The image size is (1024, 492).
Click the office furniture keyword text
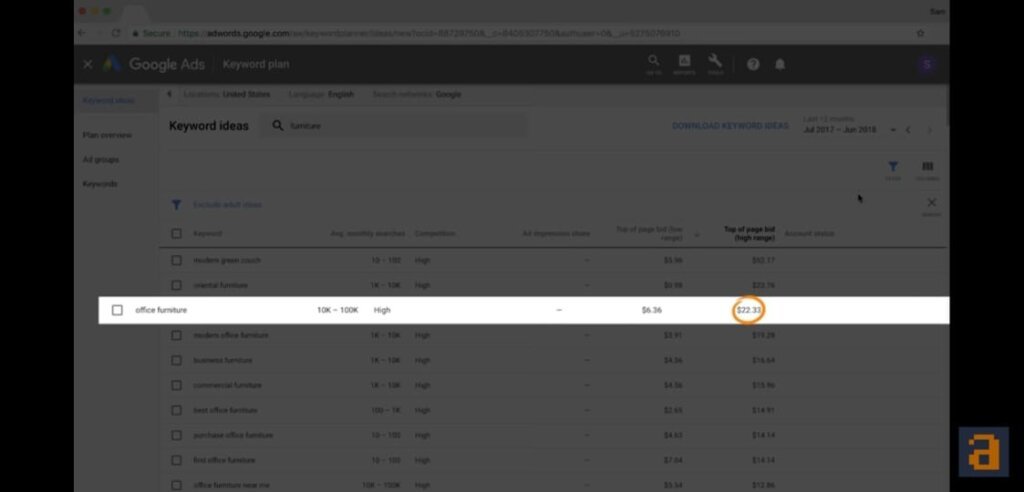(x=161, y=310)
